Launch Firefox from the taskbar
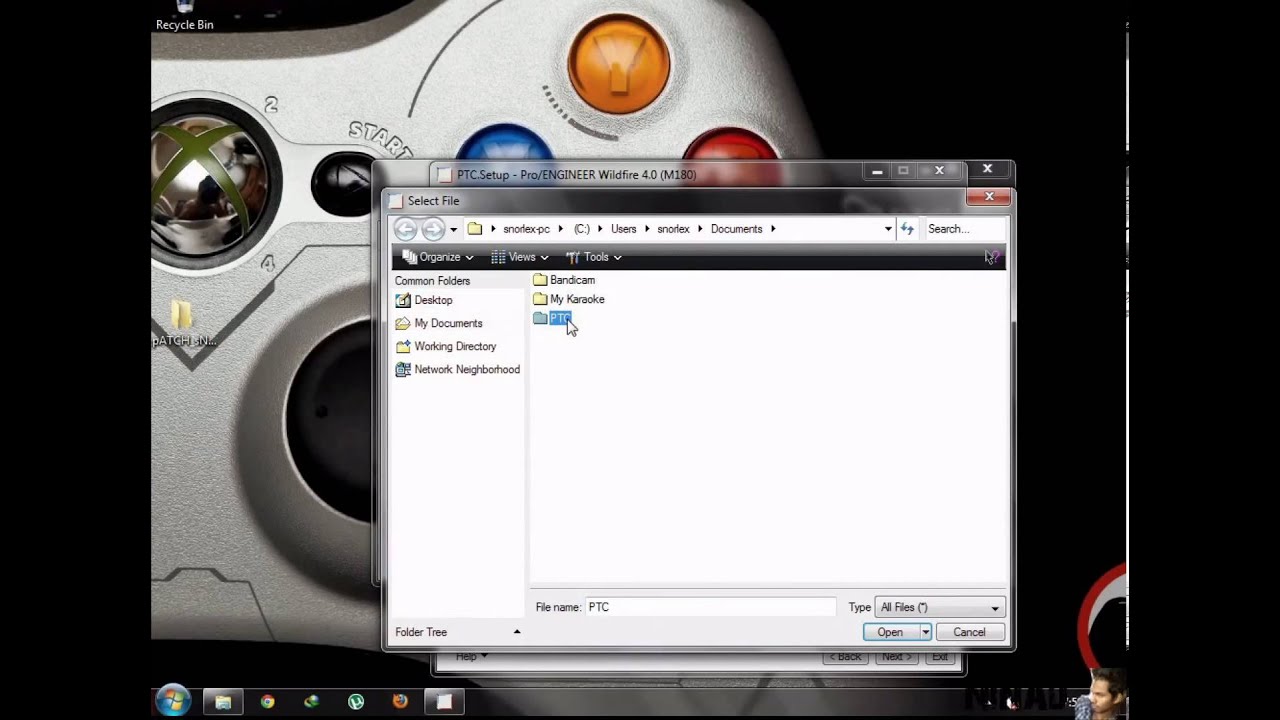 (400, 702)
